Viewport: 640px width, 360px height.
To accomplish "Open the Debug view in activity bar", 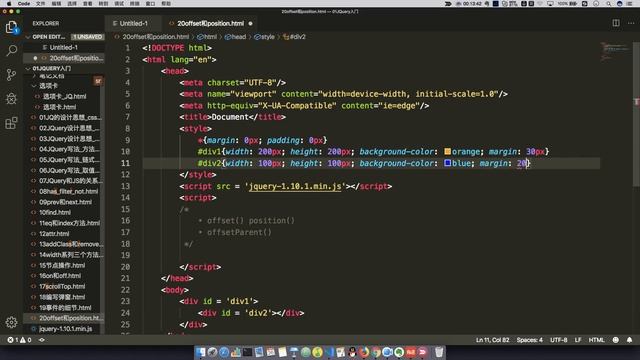I will point(11,98).
